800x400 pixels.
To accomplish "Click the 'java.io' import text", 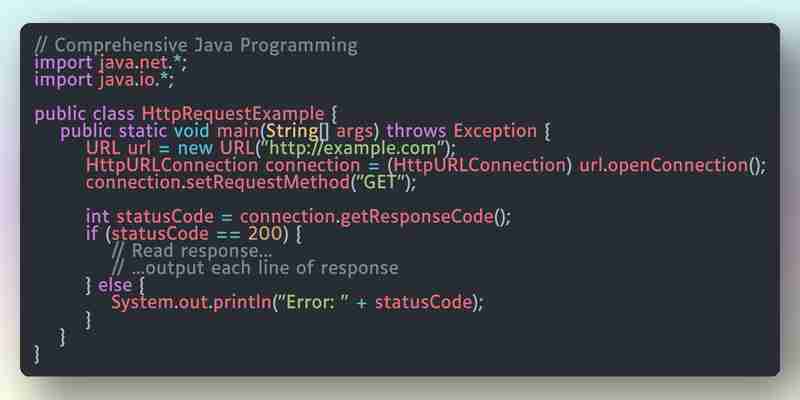I will 126,80.
